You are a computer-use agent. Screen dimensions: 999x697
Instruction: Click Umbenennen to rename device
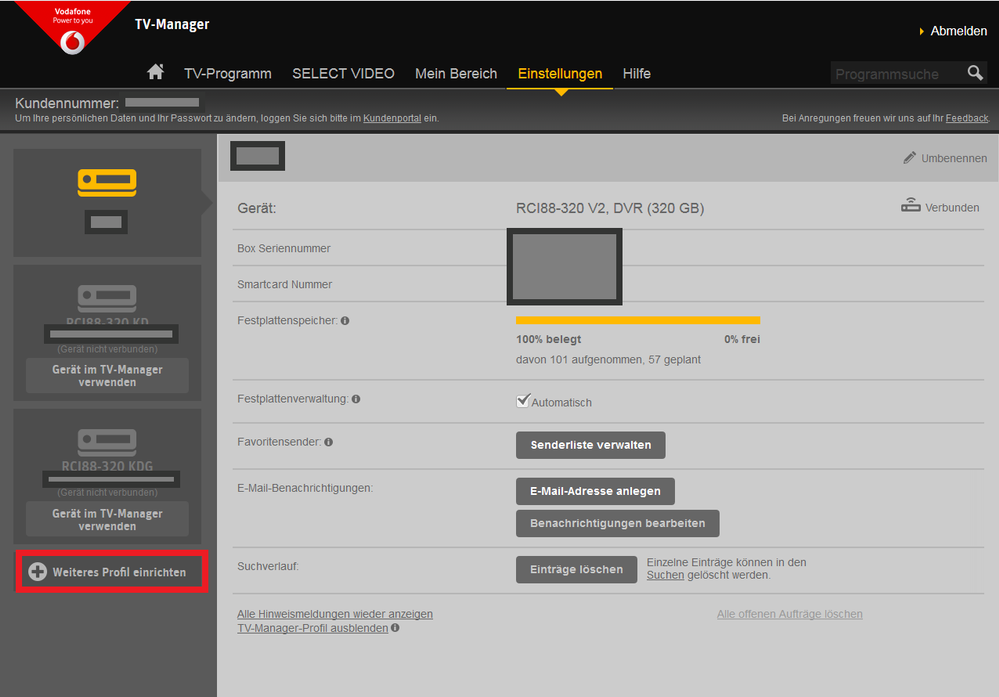click(x=954, y=158)
